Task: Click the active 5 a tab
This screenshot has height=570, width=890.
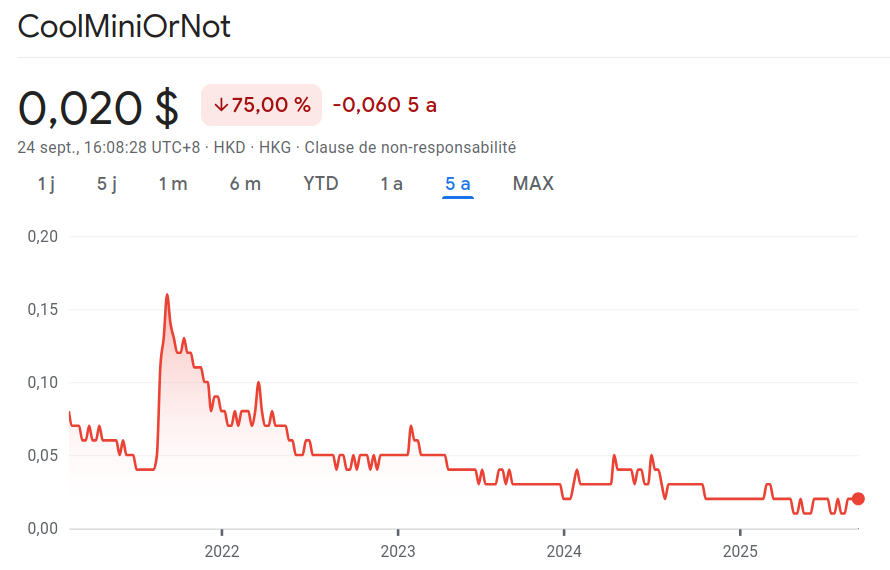Action: tap(458, 184)
